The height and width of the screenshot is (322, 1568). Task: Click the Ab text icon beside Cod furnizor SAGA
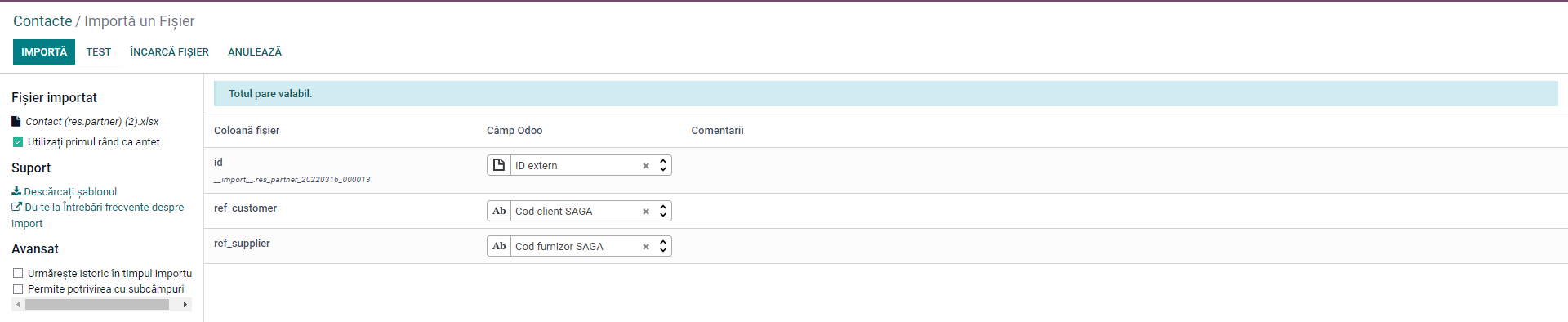tap(499, 246)
